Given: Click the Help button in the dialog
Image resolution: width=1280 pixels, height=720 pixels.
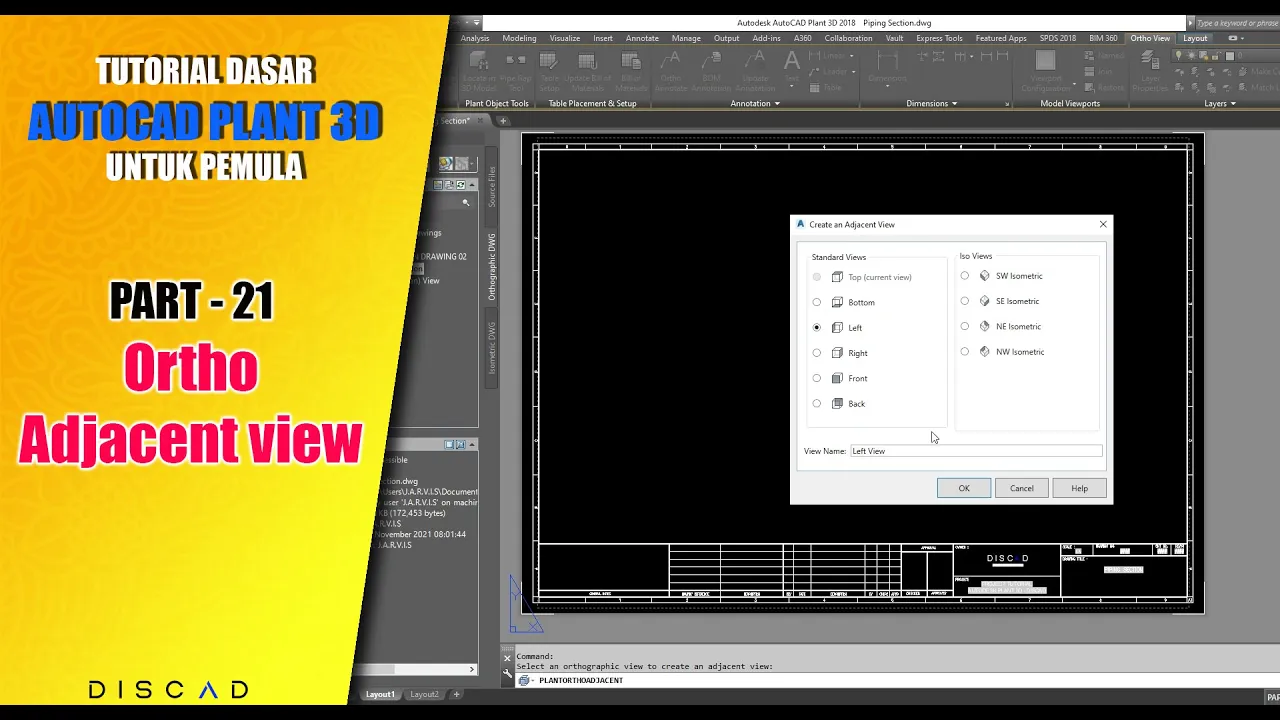Looking at the screenshot, I should [x=1079, y=488].
